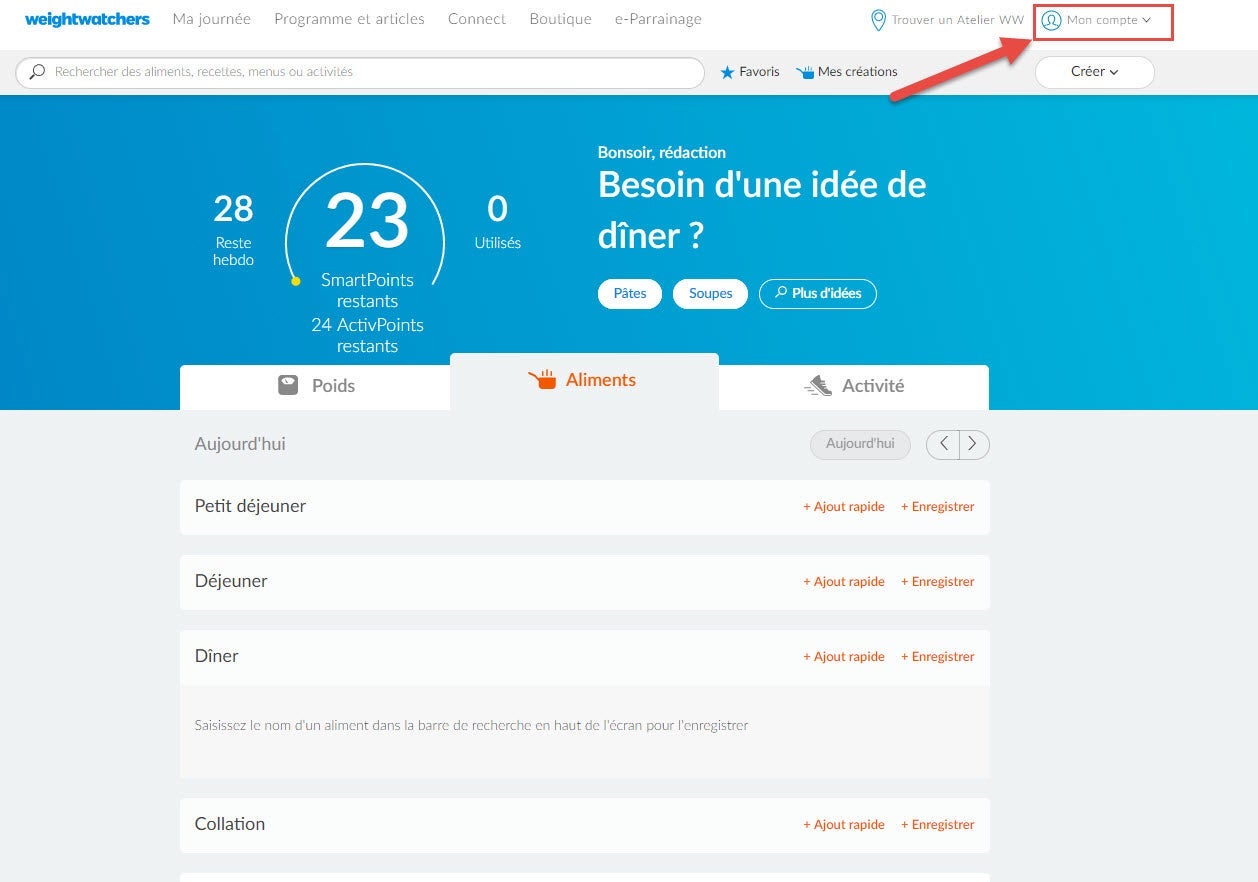Click the magnifier icon in the search bar

(38, 72)
